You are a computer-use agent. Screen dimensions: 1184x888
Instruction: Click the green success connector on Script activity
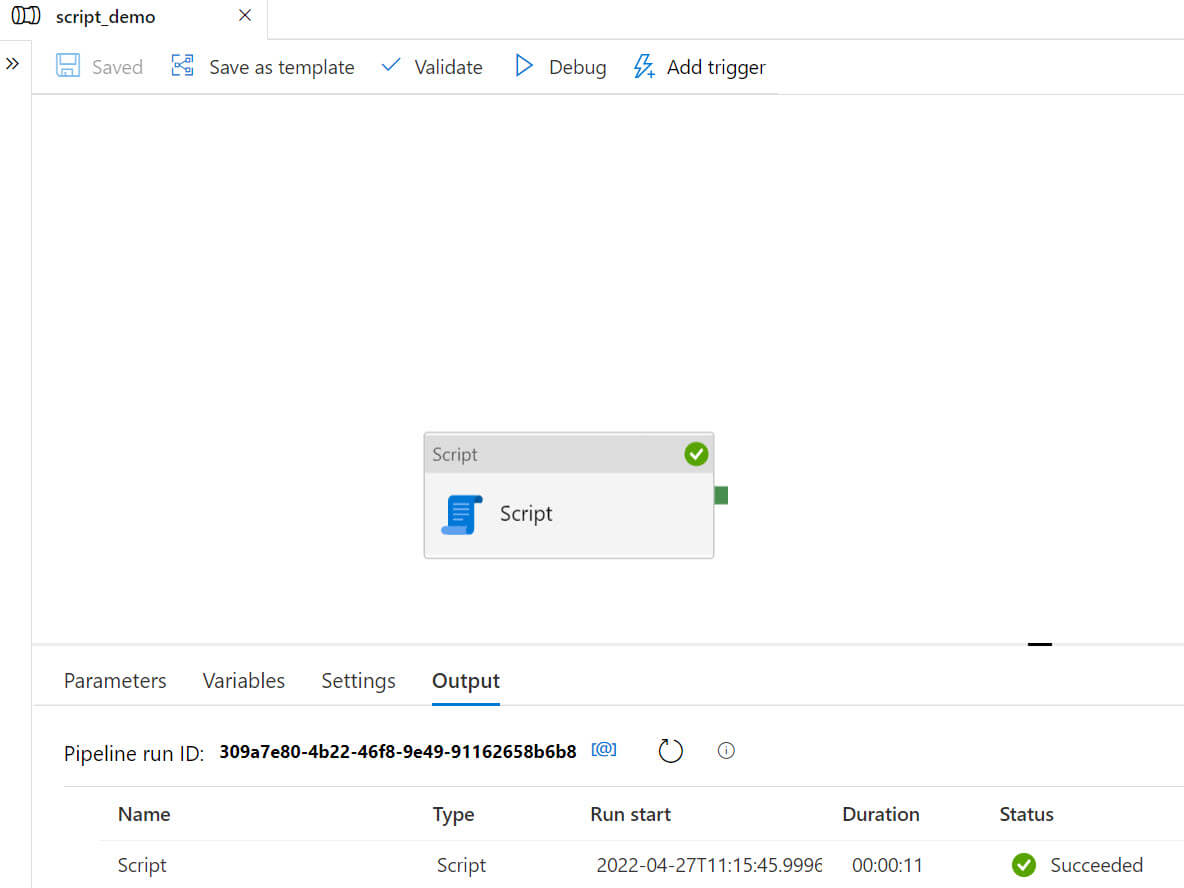(x=721, y=495)
